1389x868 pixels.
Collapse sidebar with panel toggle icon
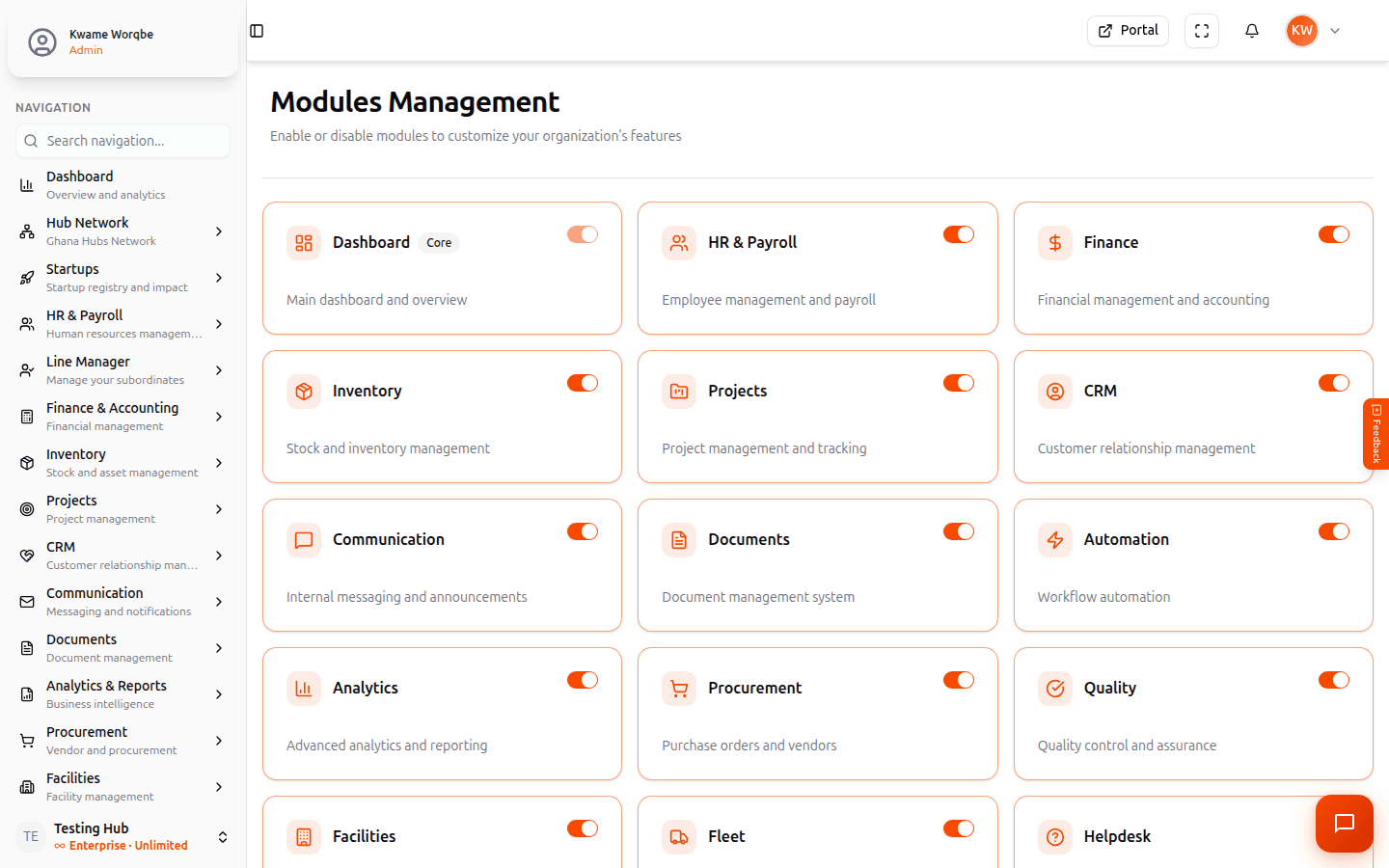pos(257,31)
